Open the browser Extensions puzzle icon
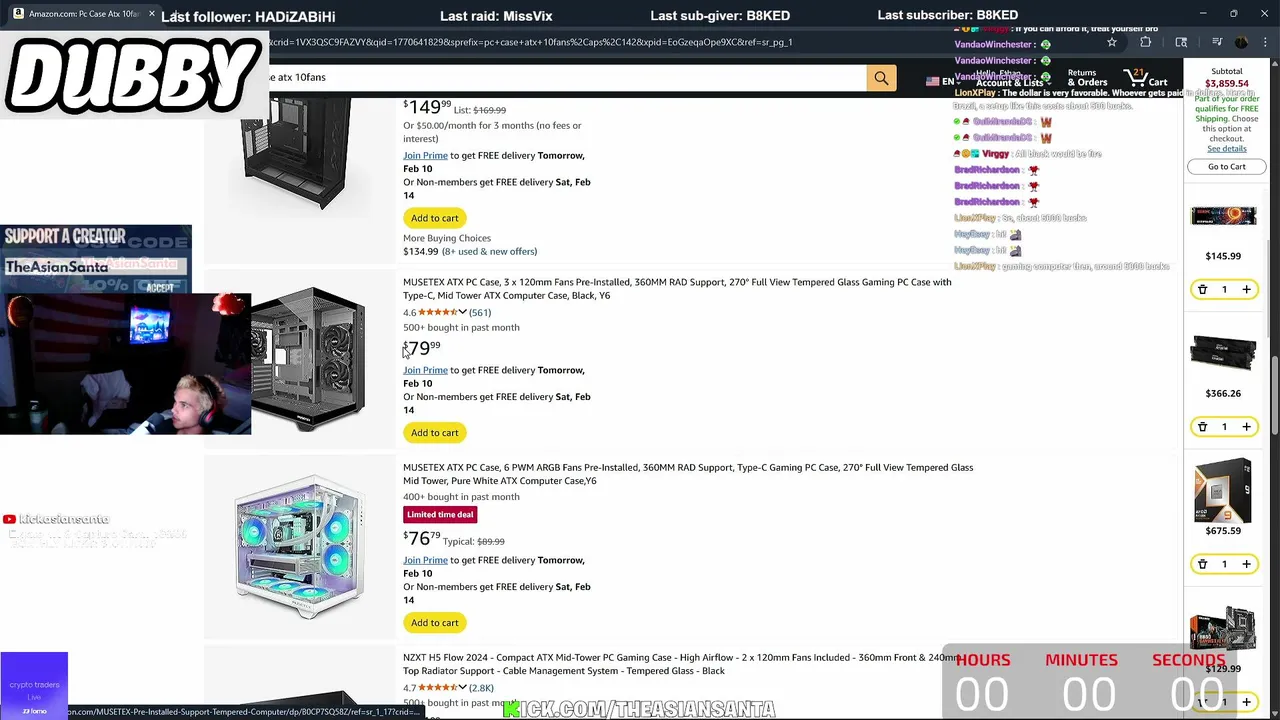 pyautogui.click(x=1146, y=42)
